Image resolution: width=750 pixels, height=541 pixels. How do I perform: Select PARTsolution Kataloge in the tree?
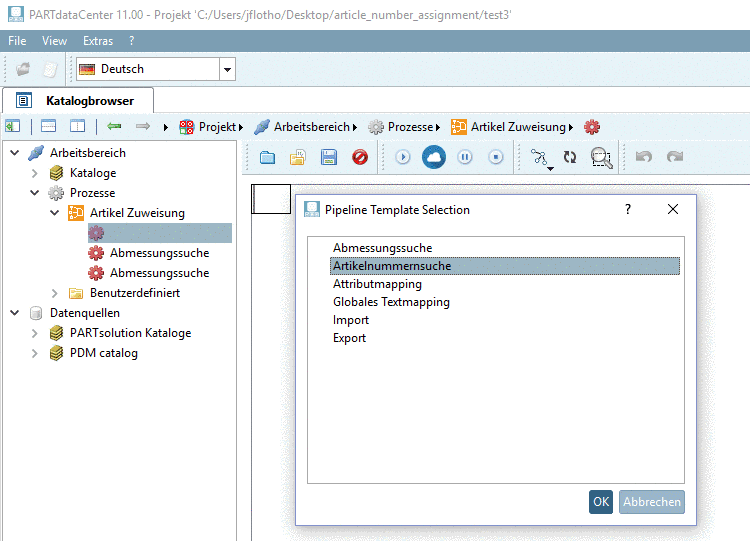click(x=131, y=333)
